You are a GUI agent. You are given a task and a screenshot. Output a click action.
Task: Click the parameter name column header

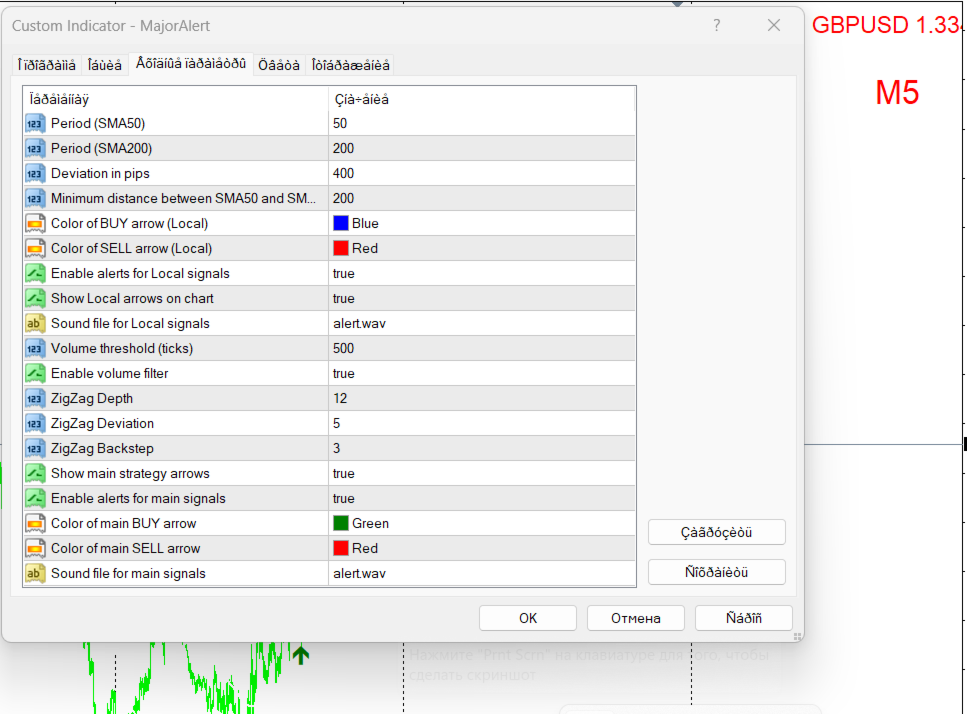[176, 99]
